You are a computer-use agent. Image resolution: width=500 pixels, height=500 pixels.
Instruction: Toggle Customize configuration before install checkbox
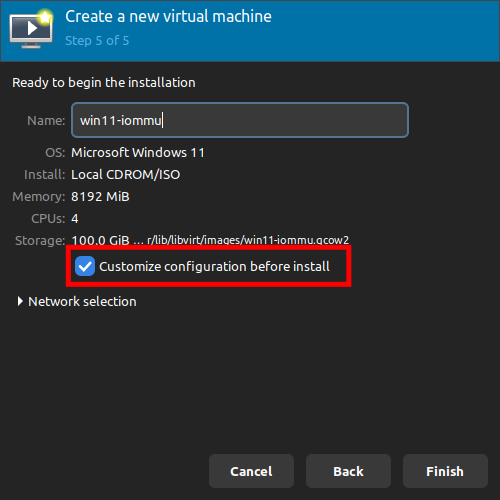click(85, 266)
